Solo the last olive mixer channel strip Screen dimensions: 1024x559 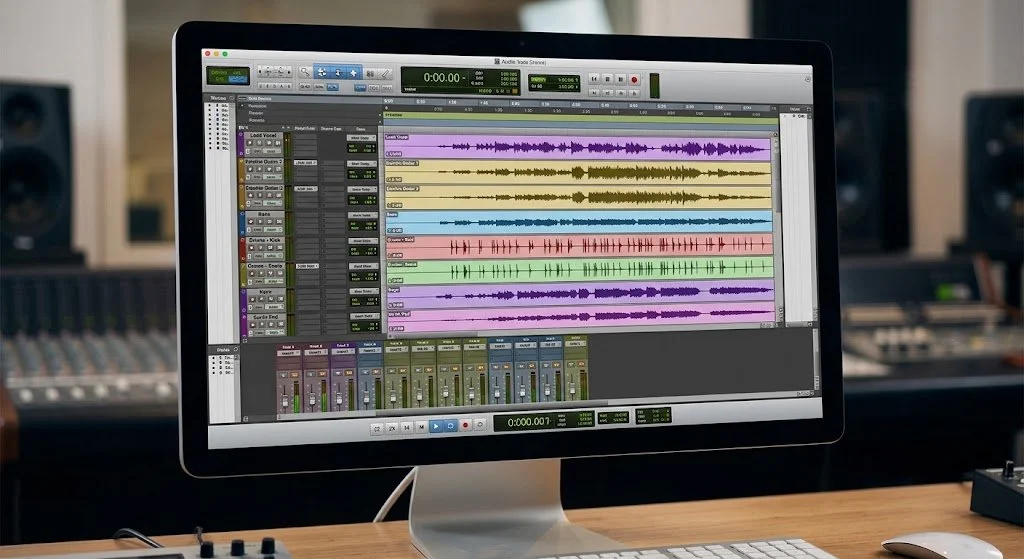(570, 362)
